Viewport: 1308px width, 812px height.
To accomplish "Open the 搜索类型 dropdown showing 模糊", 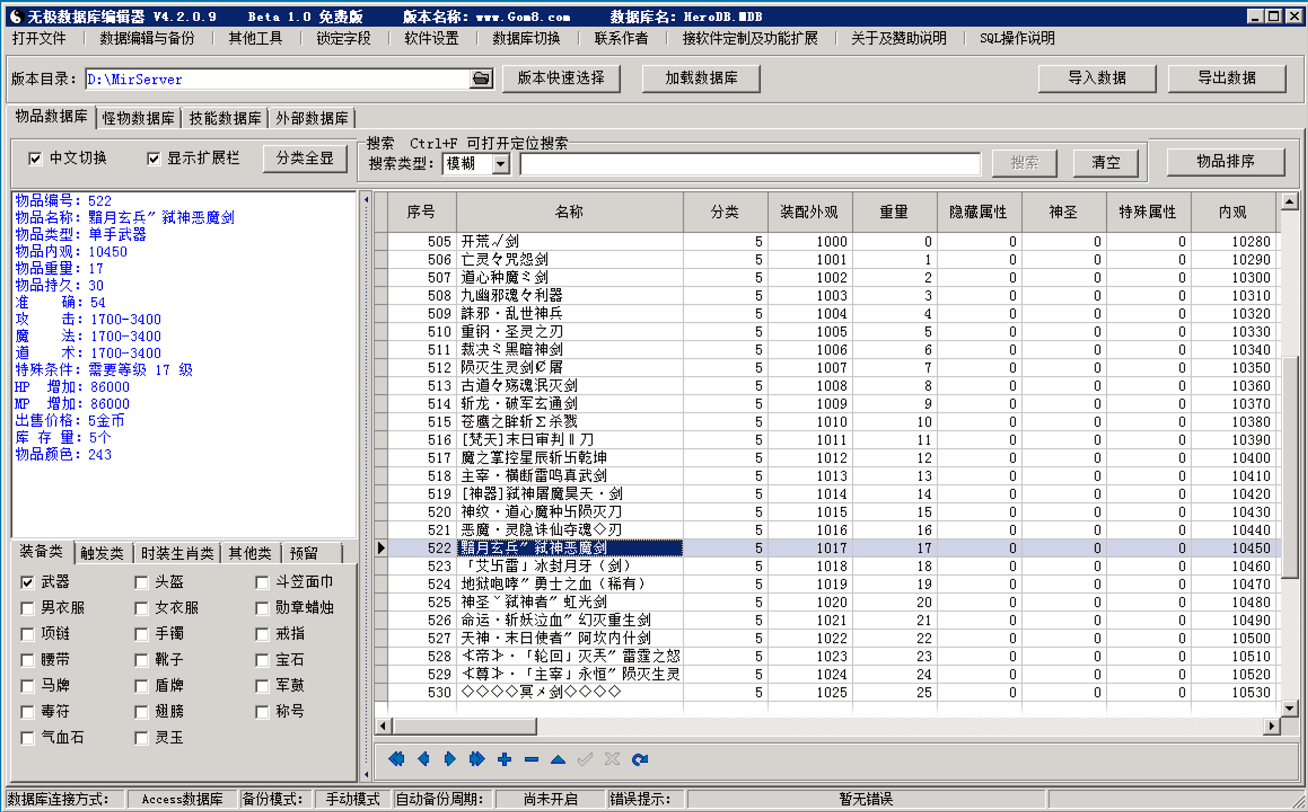I will pyautogui.click(x=502, y=164).
